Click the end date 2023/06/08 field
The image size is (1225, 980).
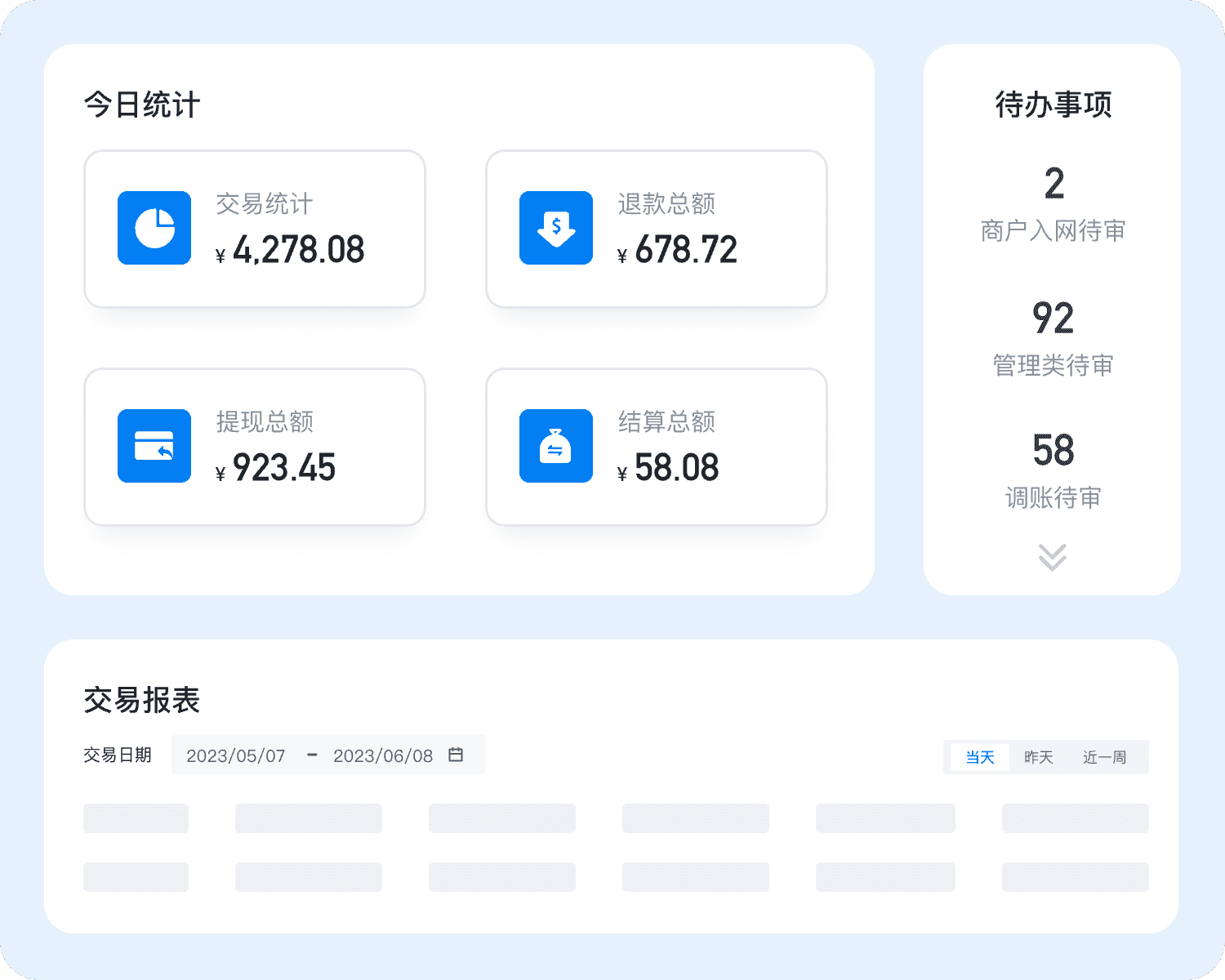coord(383,755)
